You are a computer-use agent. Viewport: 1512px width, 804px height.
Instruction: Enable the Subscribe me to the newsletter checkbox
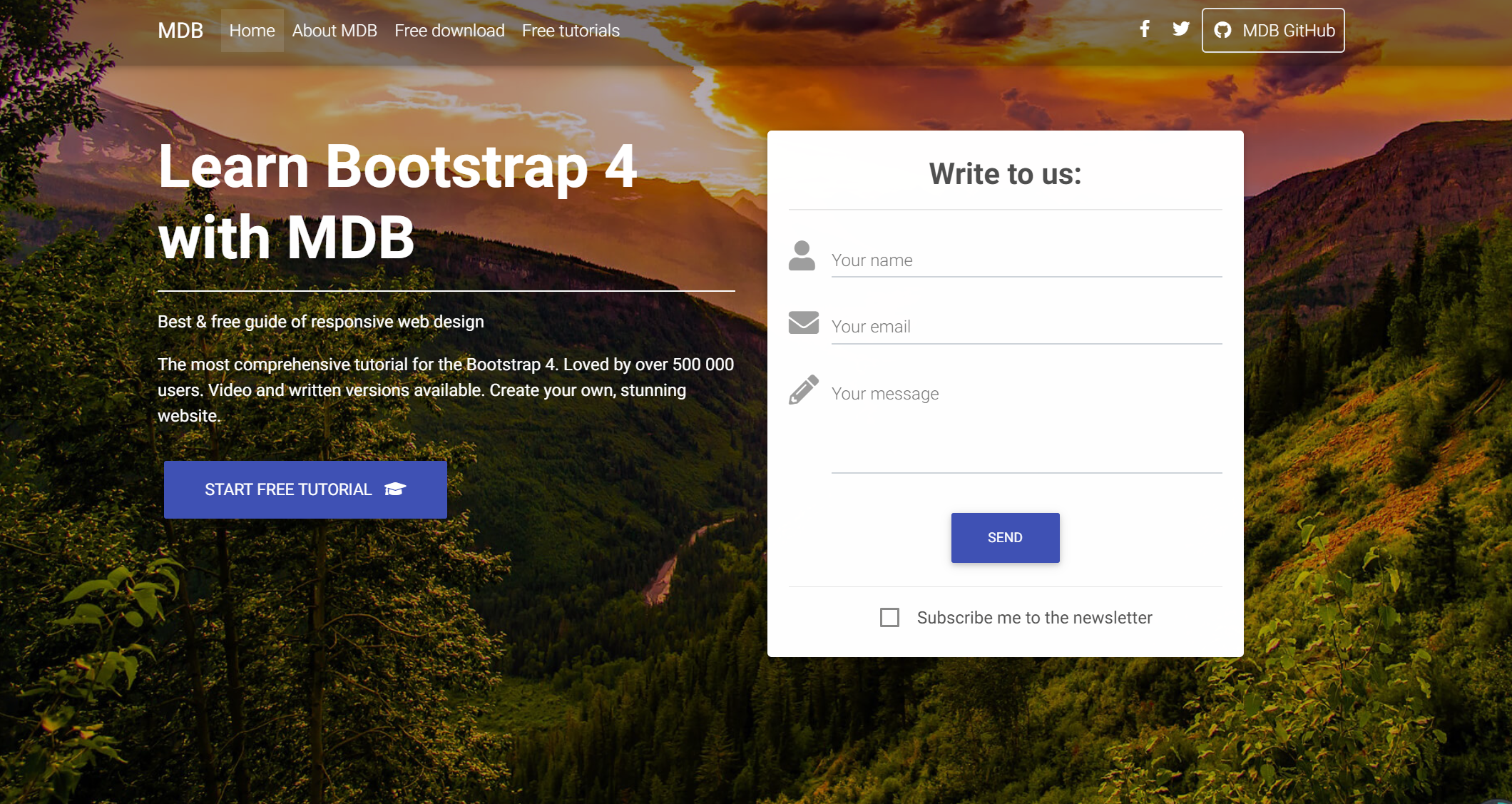click(889, 617)
